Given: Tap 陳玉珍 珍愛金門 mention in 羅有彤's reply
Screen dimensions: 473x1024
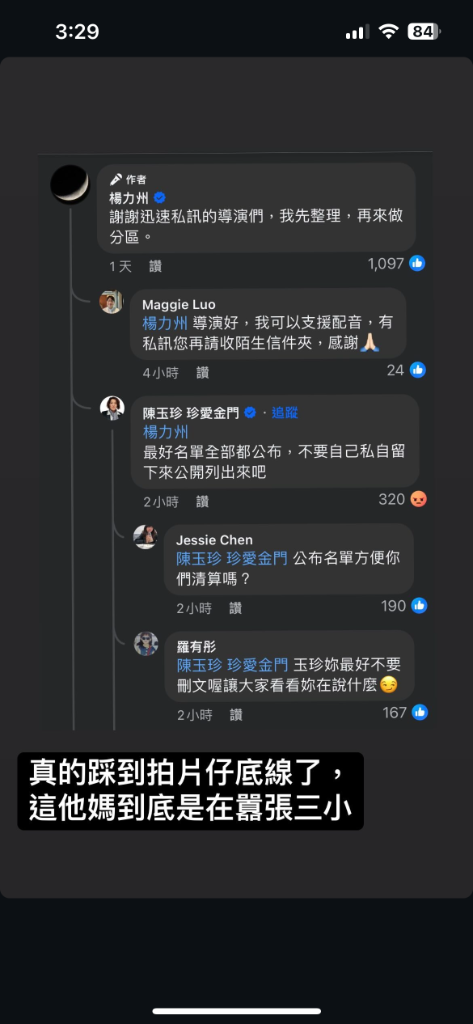Looking at the screenshot, I should tap(232, 665).
